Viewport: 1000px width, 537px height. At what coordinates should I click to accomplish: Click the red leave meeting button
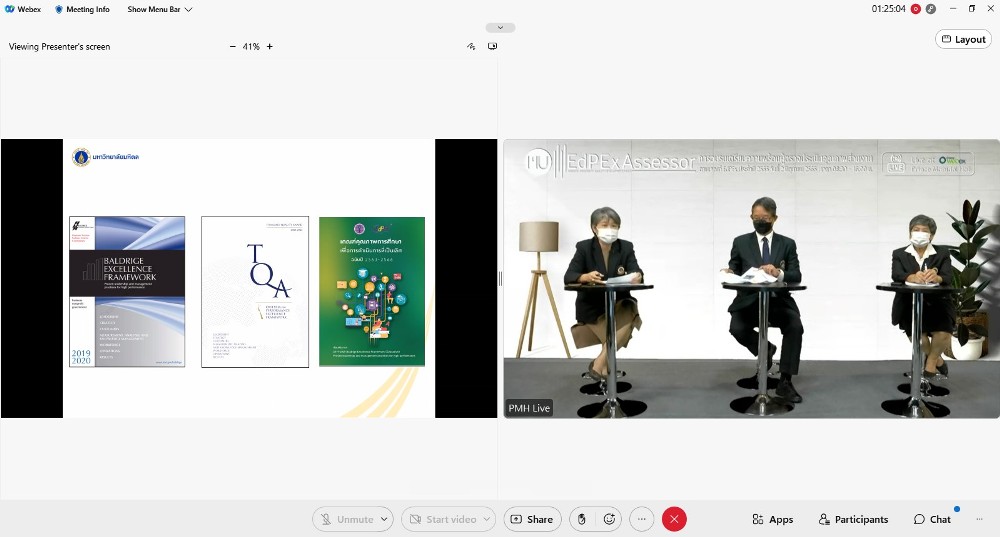click(x=675, y=519)
